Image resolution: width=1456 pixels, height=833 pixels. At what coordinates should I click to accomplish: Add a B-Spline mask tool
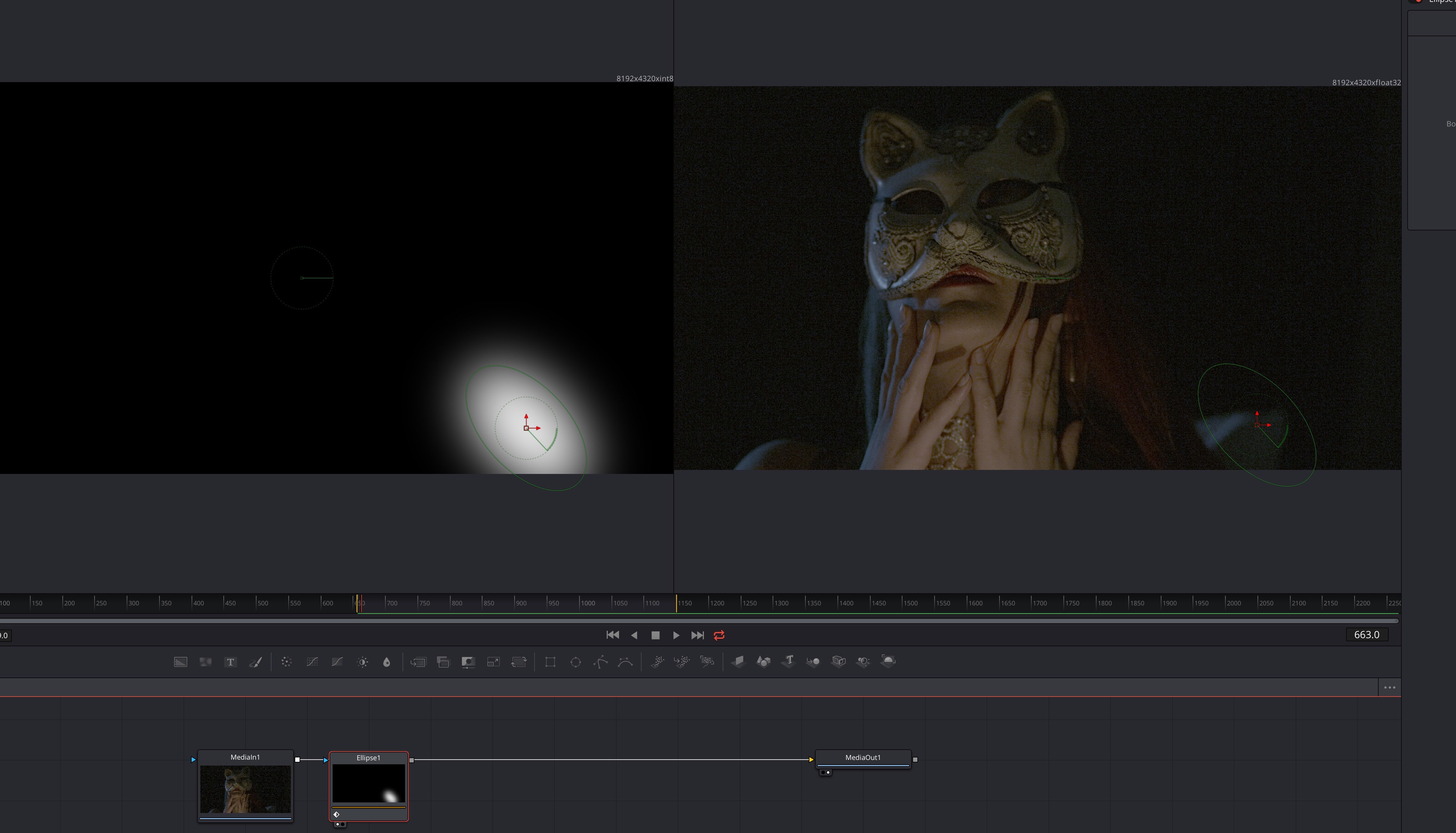(x=625, y=662)
